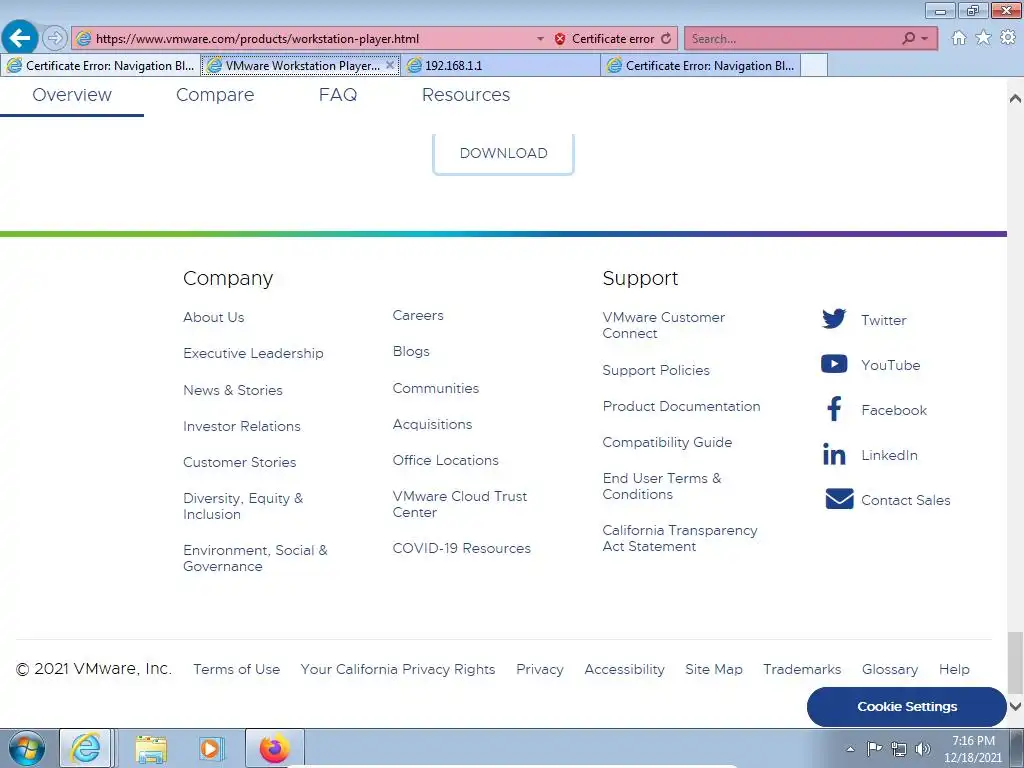The height and width of the screenshot is (768, 1024).
Task: Select the Compare page tab
Action: 215,95
